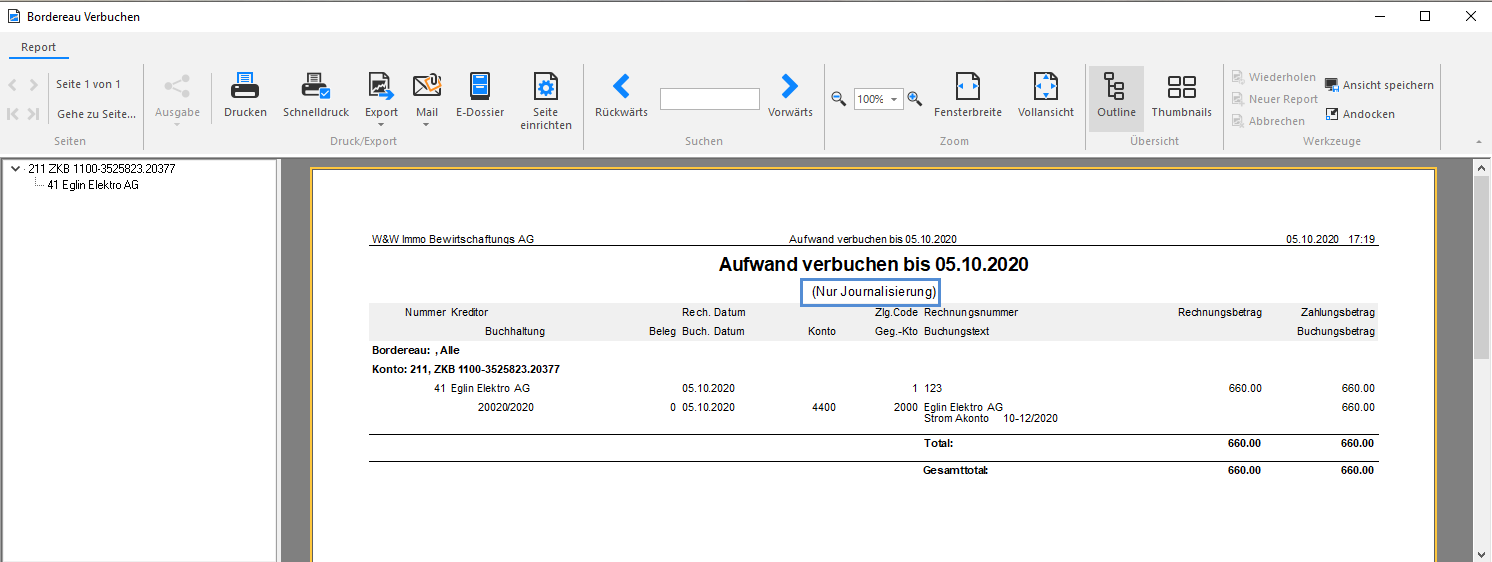Click Ansicht speichern icon
Viewport: 1492px width, 562px height.
[1332, 86]
